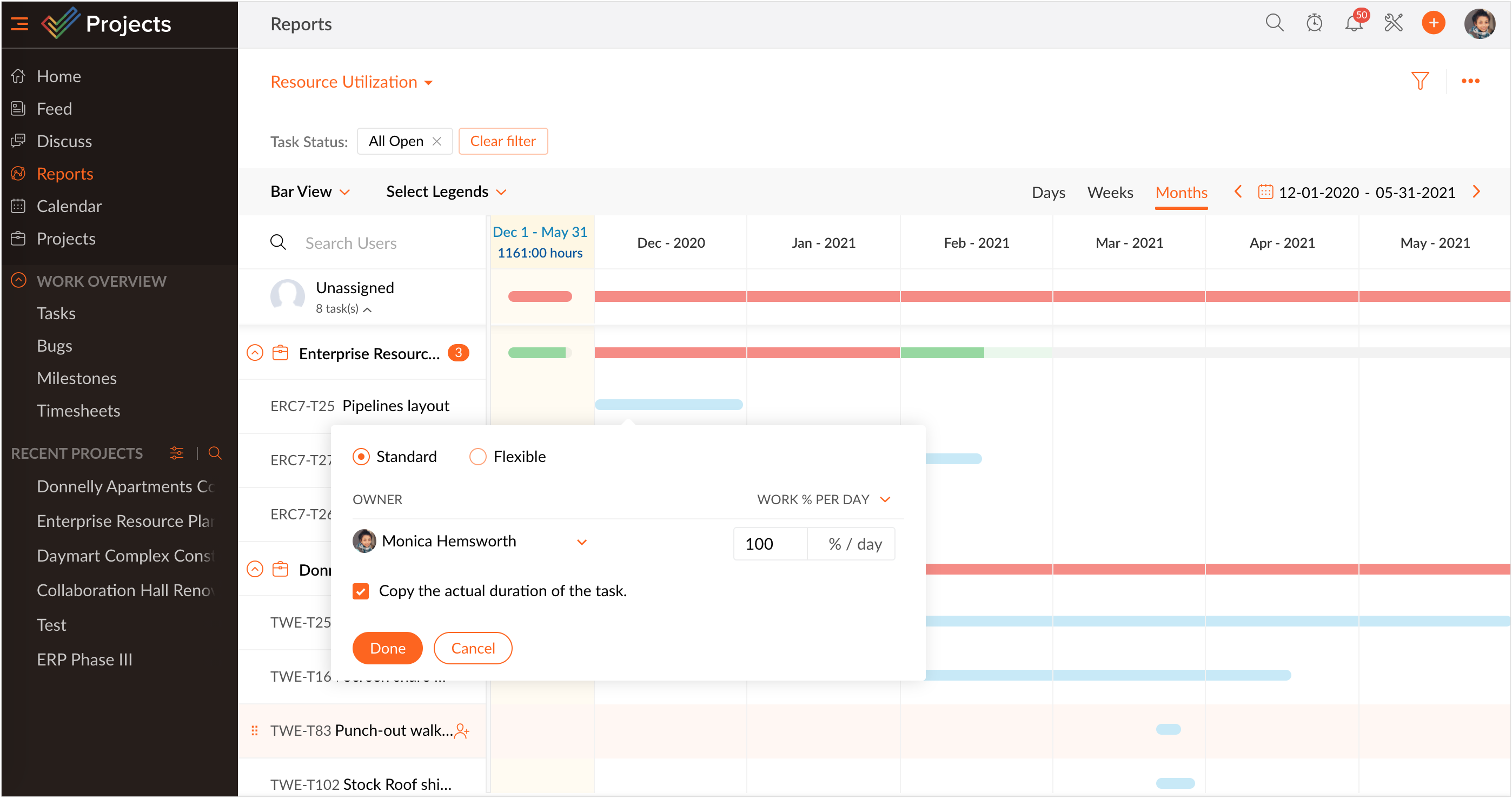Click the timer stopwatch icon
This screenshot has height=798, width=1512.
click(x=1314, y=23)
